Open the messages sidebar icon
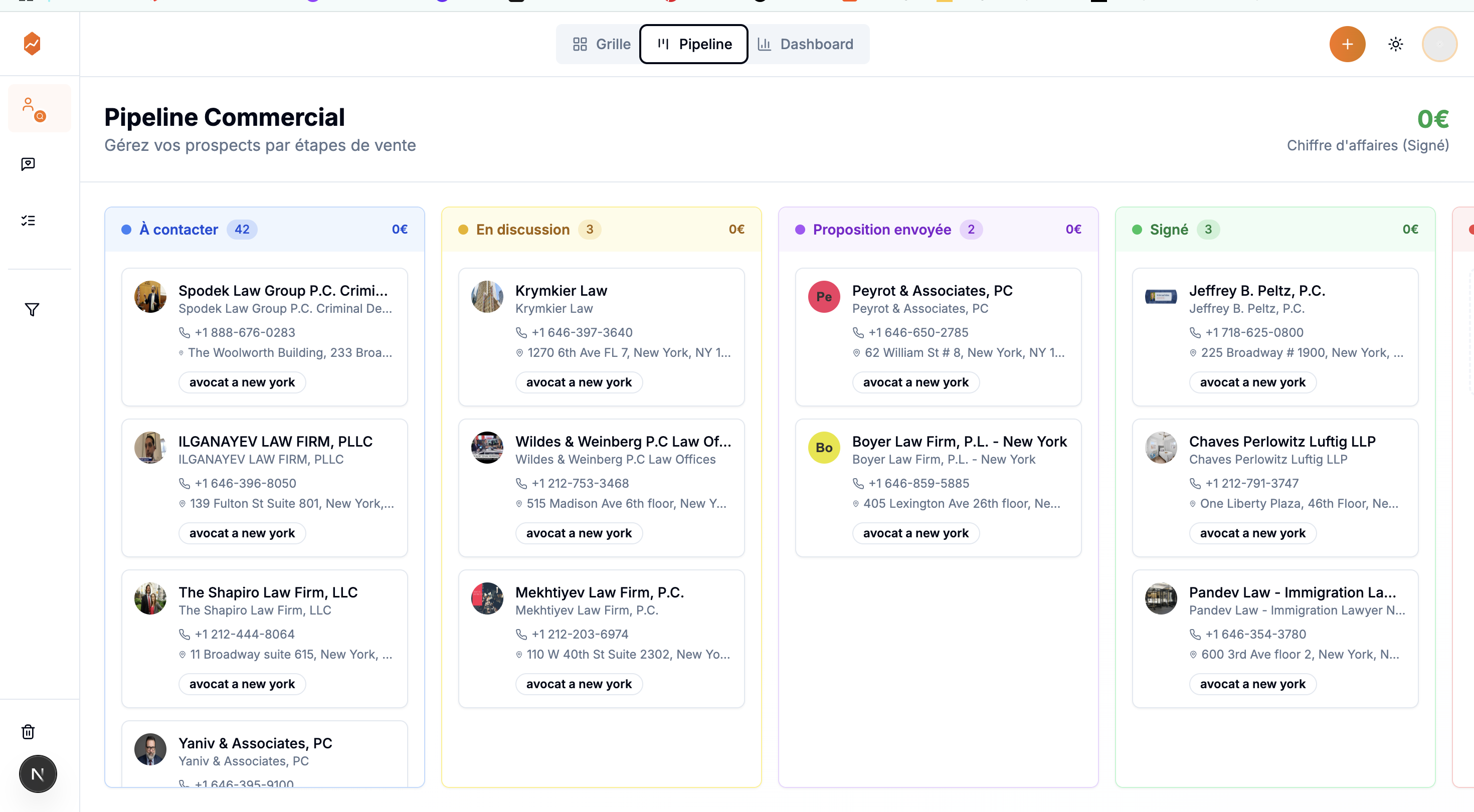Image resolution: width=1474 pixels, height=812 pixels. [x=28, y=164]
